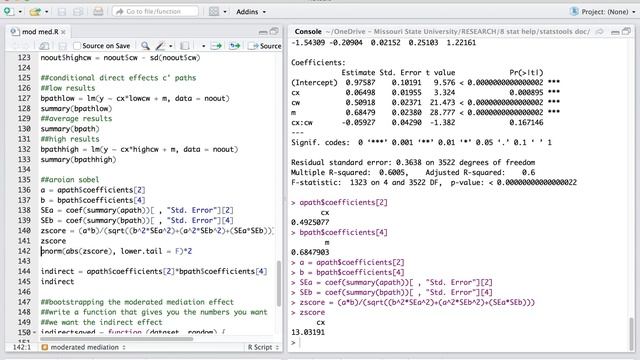The height and width of the screenshot is (360, 640).
Task: Click the 13.03191 console output value
Action: (308, 332)
